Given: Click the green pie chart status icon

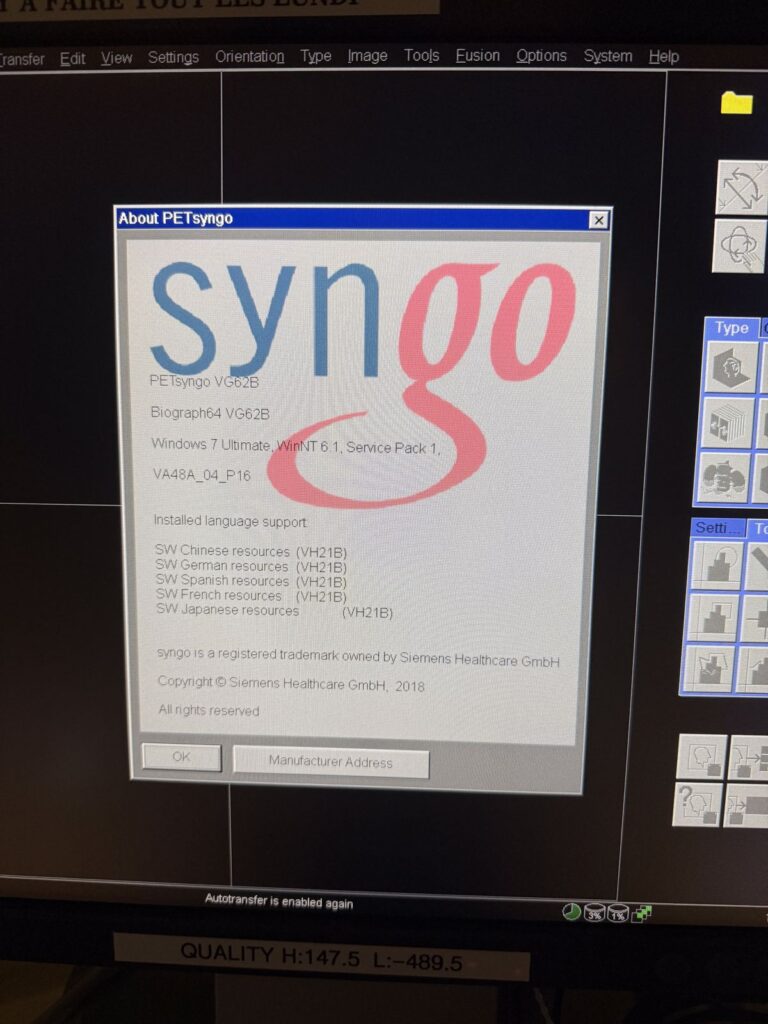Looking at the screenshot, I should click(571, 912).
